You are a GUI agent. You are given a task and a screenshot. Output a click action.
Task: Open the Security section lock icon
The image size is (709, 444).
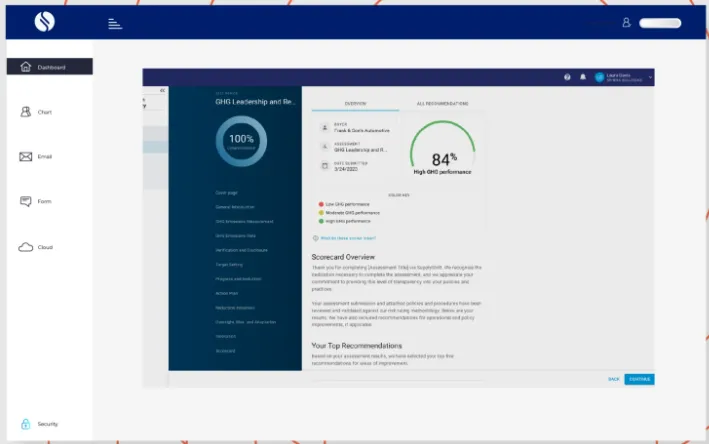[x=26, y=424]
